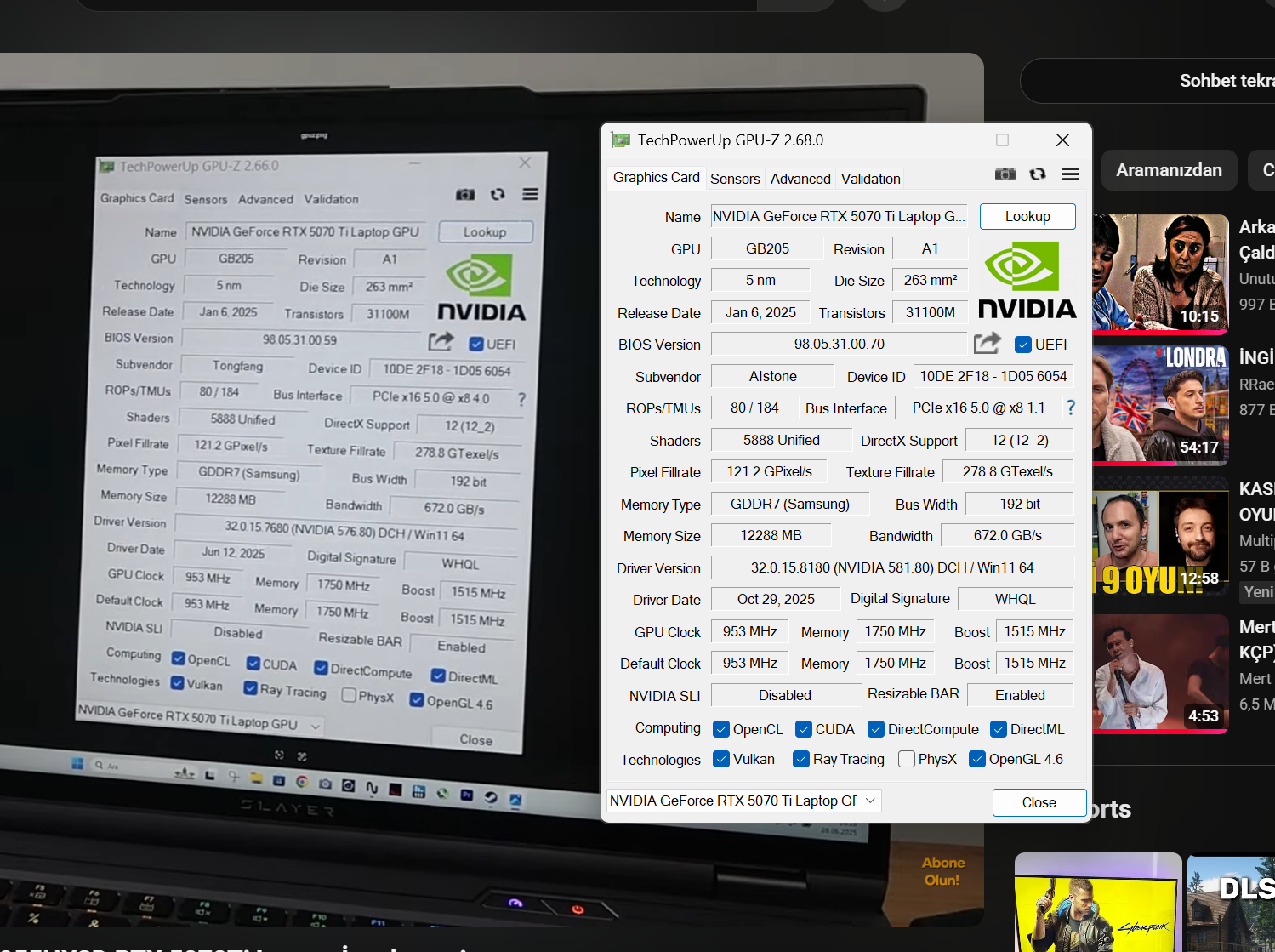This screenshot has width=1275, height=952.
Task: Click the Memory Size value '12288 MB'
Action: (771, 535)
